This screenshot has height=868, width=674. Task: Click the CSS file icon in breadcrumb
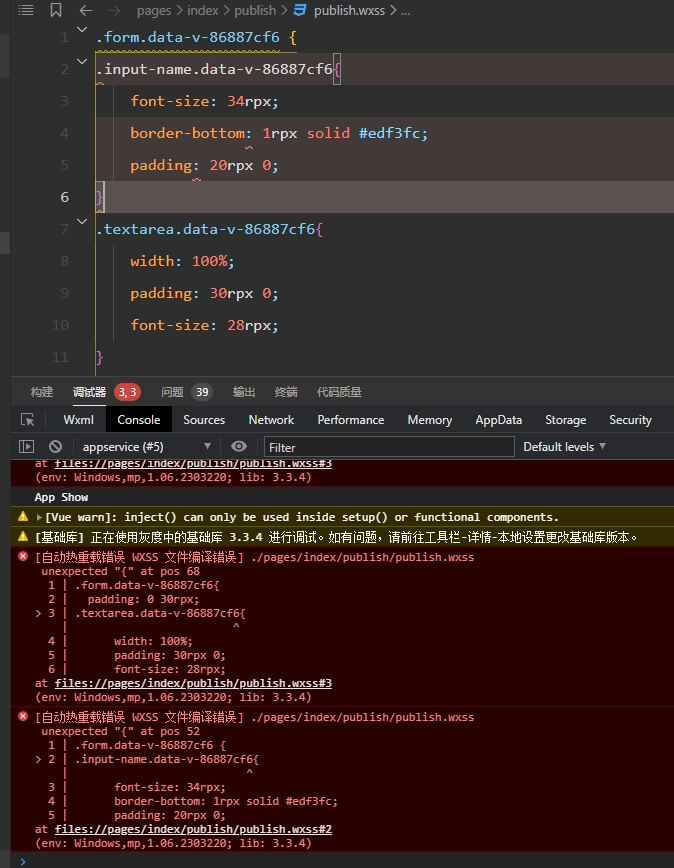tap(300, 10)
